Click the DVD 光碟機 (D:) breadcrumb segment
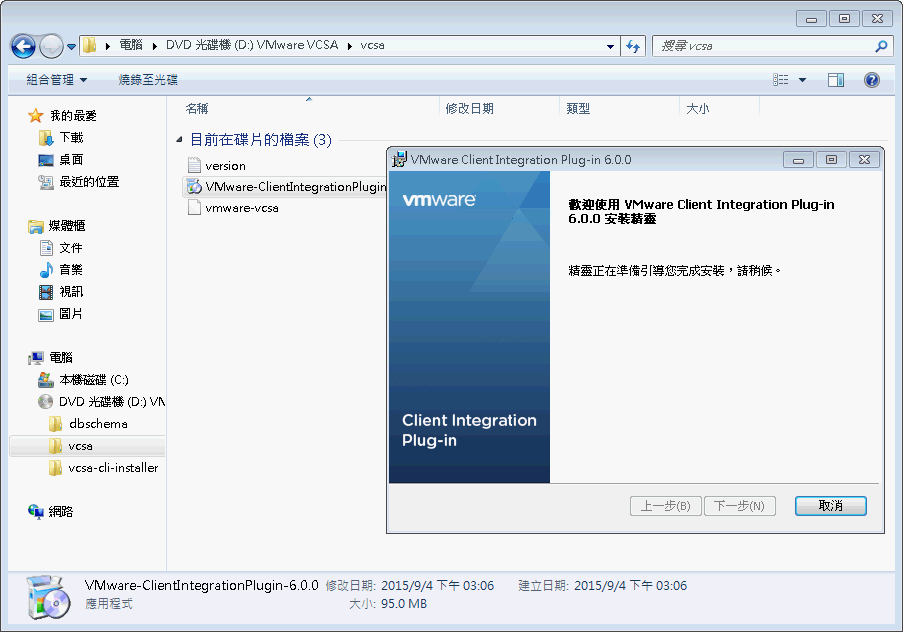Screen dimensions: 903x632 tap(252, 46)
